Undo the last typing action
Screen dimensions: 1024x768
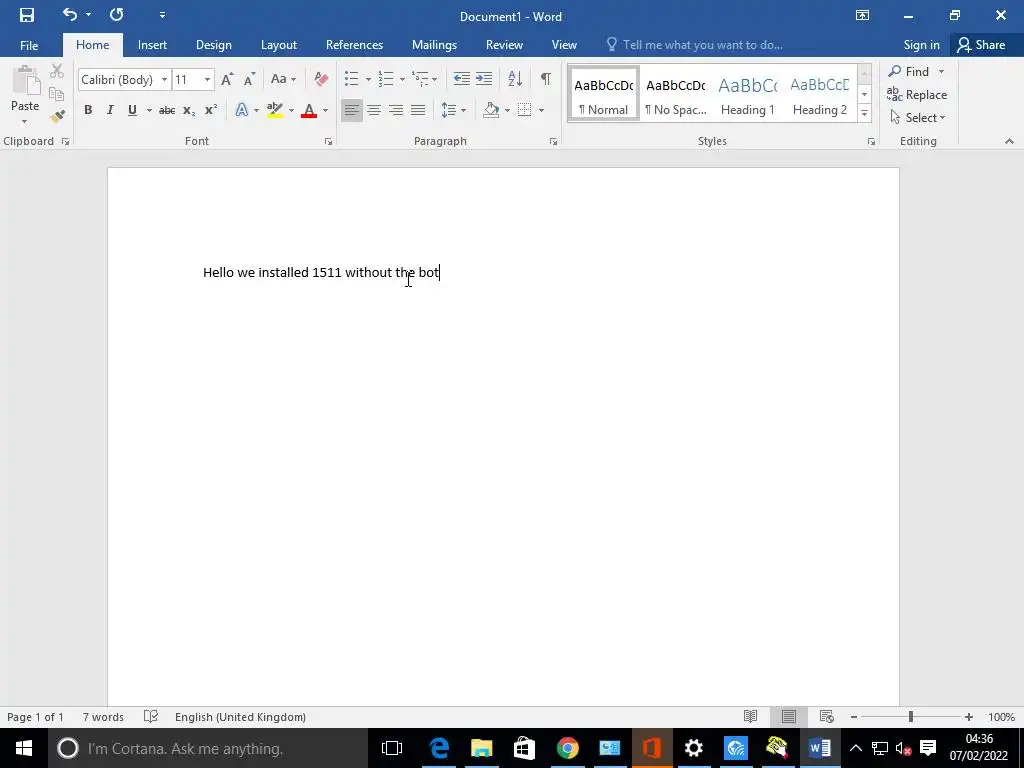(x=69, y=14)
